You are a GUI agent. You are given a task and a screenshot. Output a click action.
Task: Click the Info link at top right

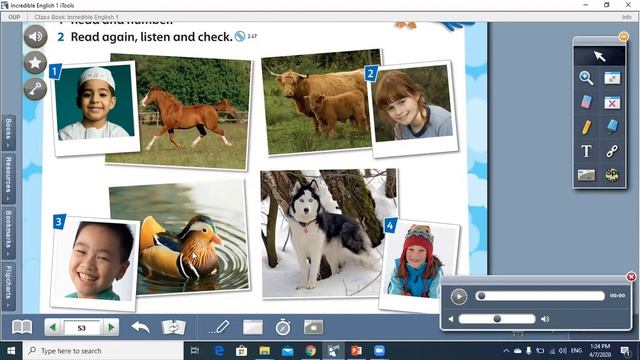[x=627, y=17]
